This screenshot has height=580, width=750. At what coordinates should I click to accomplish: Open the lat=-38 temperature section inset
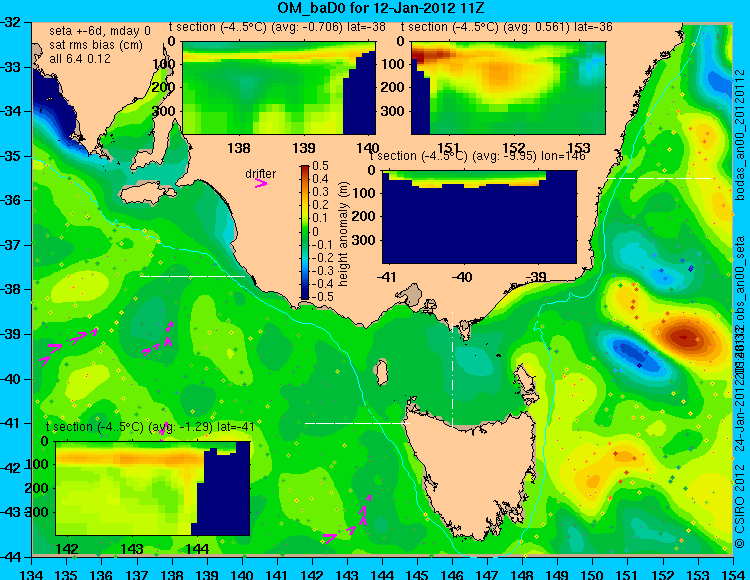pyautogui.click(x=279, y=88)
